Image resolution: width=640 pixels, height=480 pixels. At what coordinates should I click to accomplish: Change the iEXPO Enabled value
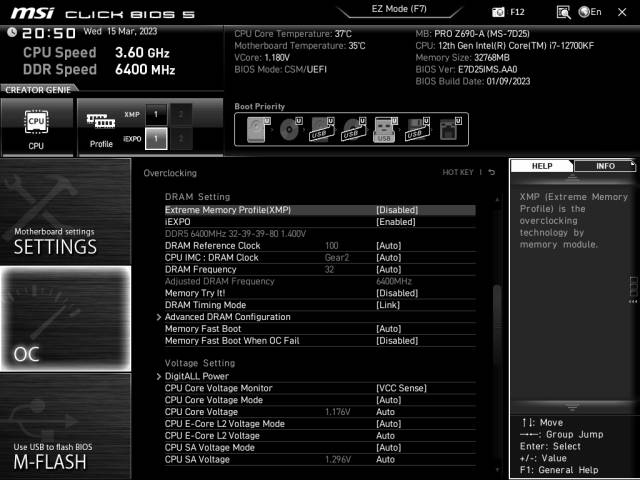pos(396,222)
